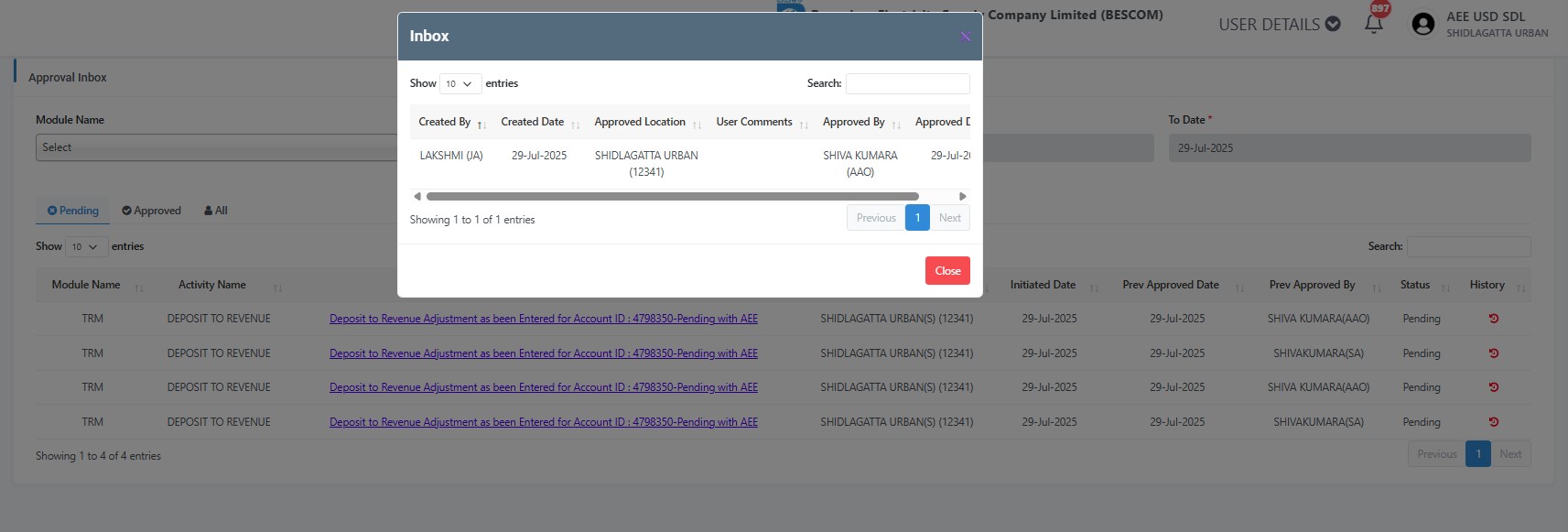Click first row SHIVA KUMARA(AAO) cell

1318,319
